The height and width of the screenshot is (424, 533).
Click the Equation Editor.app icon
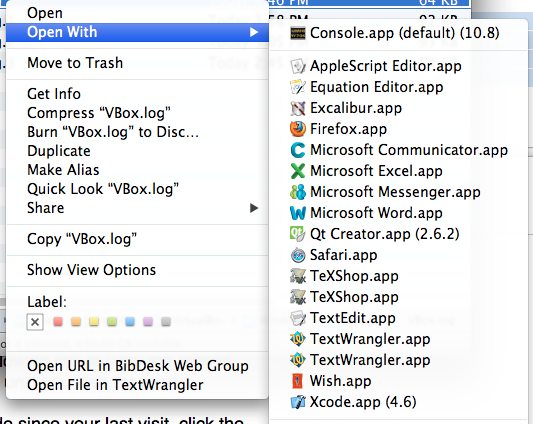298,87
